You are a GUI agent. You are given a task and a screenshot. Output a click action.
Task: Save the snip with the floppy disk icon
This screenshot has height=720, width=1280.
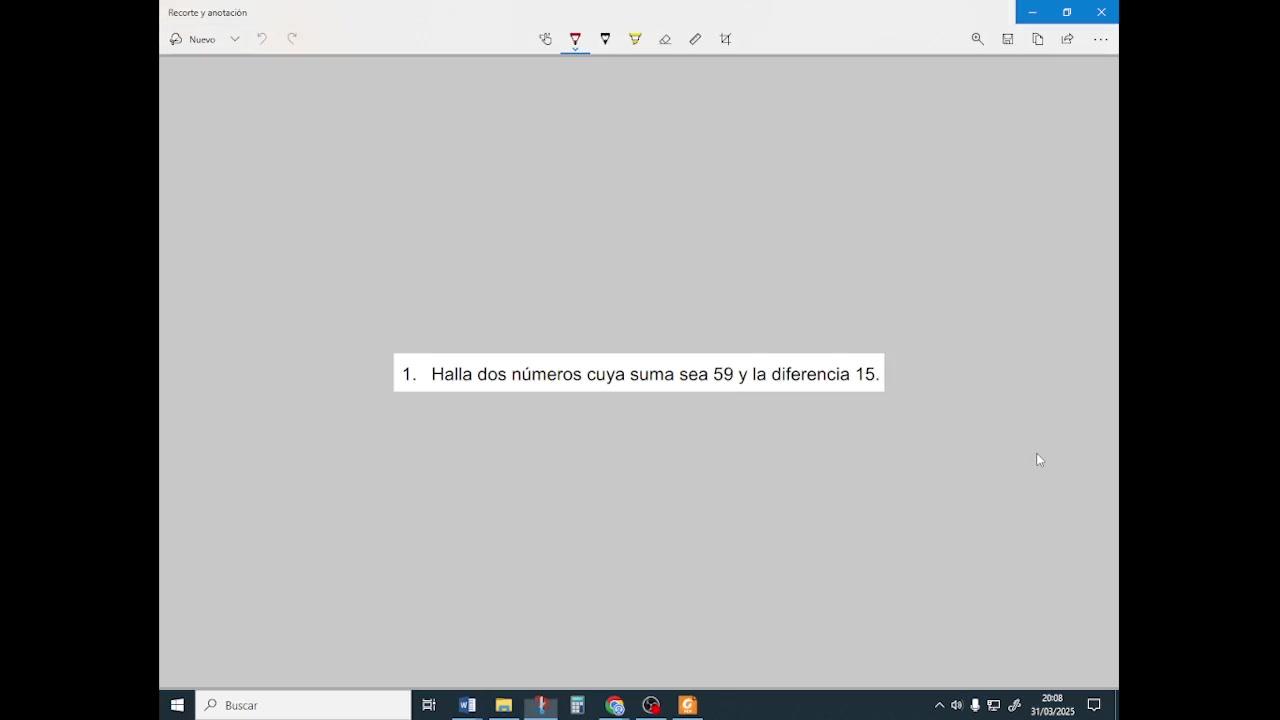pos(1007,39)
